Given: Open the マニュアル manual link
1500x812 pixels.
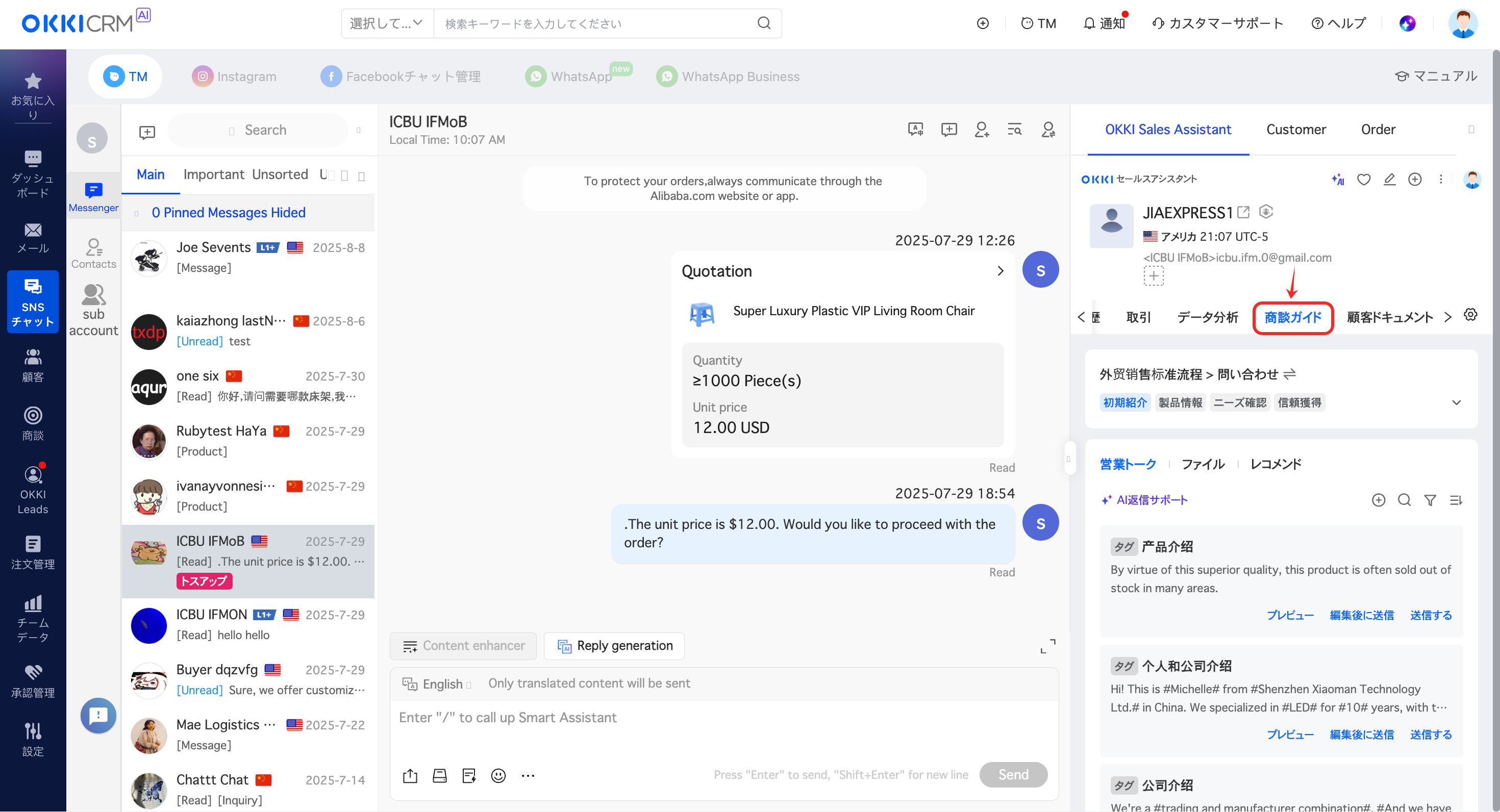Looking at the screenshot, I should tap(1437, 76).
